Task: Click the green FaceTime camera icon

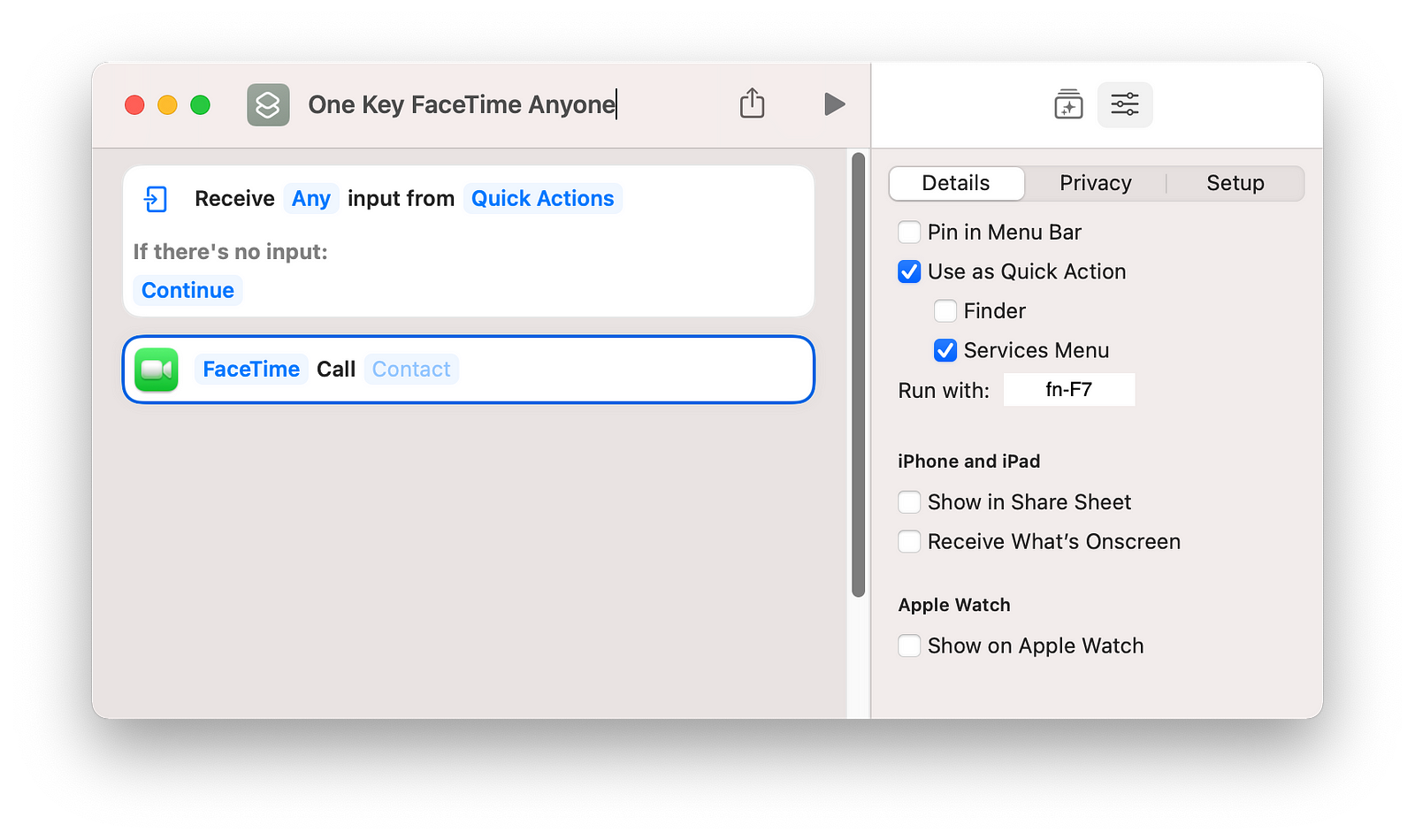Action: click(157, 370)
